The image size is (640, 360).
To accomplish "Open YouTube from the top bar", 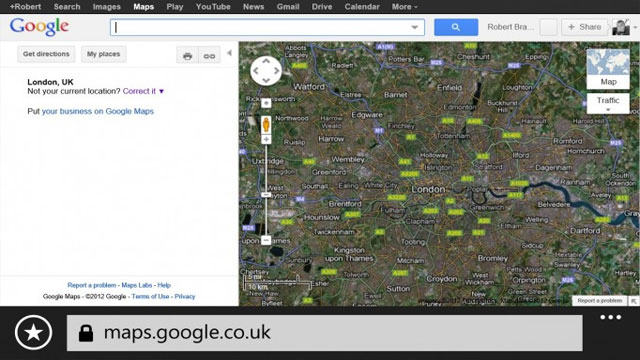I will 213,7.
